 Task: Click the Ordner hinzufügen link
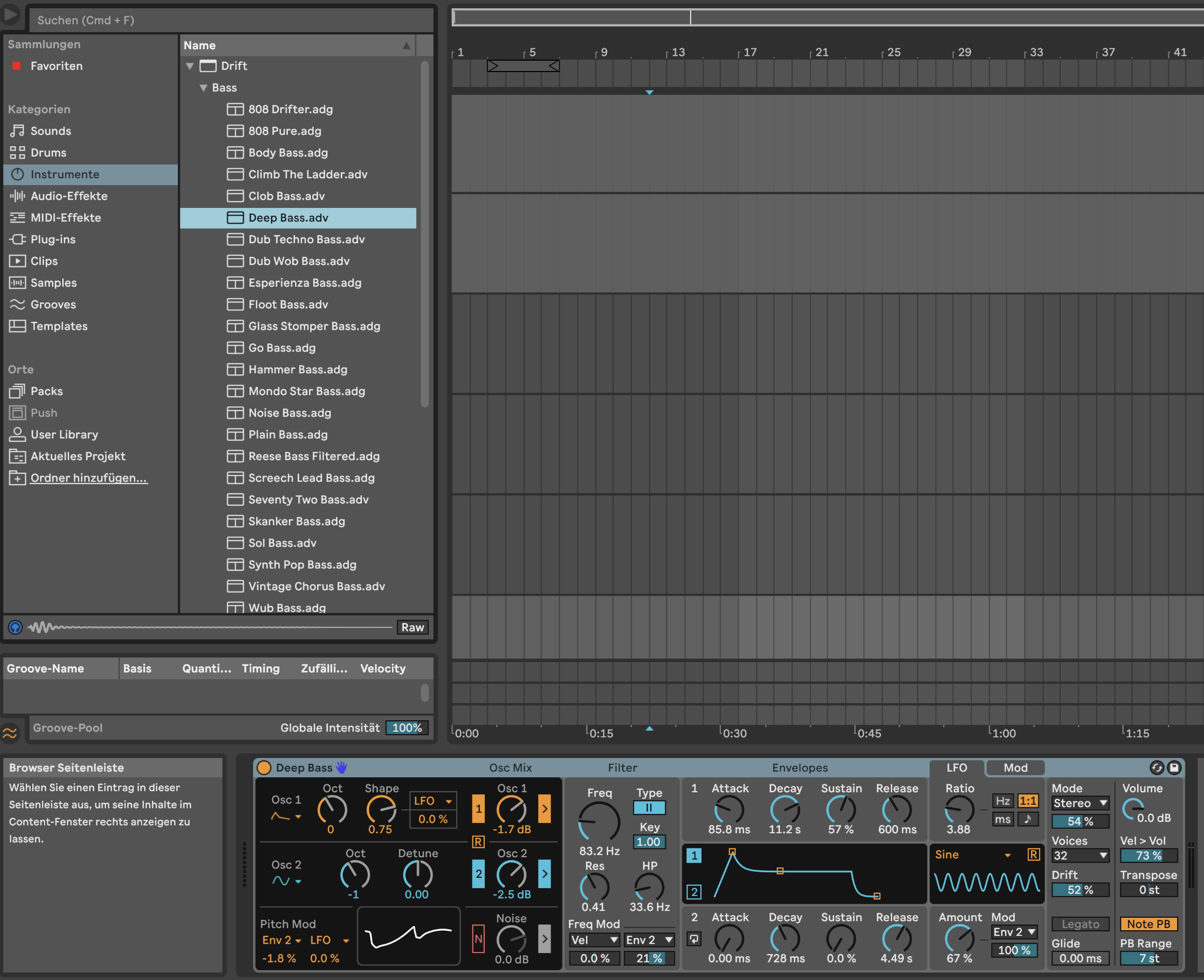click(x=89, y=478)
